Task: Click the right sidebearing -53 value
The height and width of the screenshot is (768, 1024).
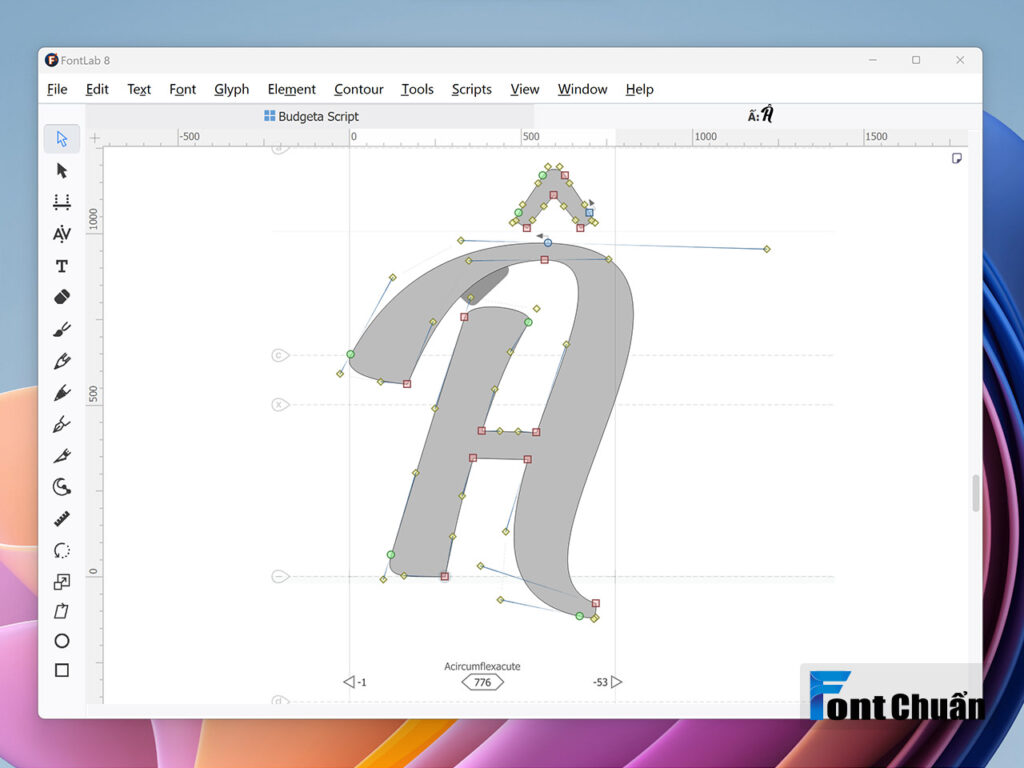Action: click(x=600, y=682)
